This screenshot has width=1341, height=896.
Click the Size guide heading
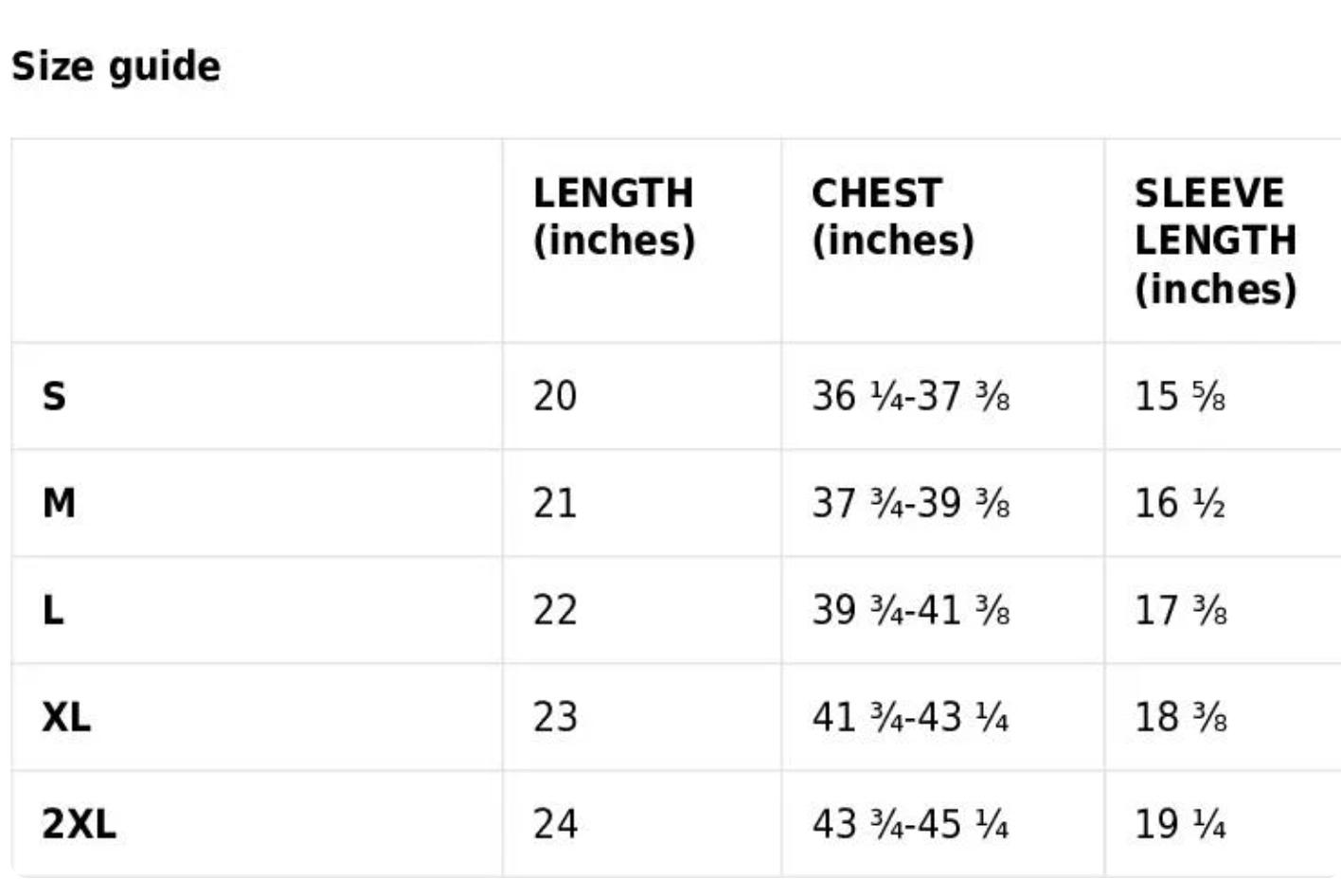pos(116,66)
